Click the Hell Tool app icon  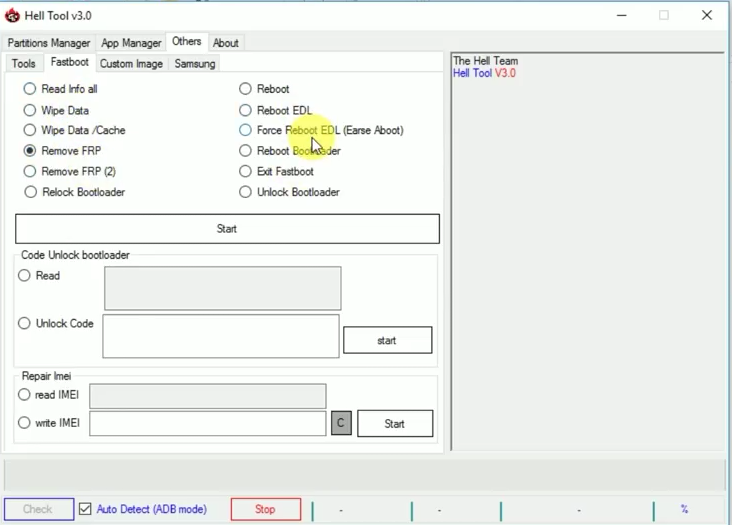[12, 15]
